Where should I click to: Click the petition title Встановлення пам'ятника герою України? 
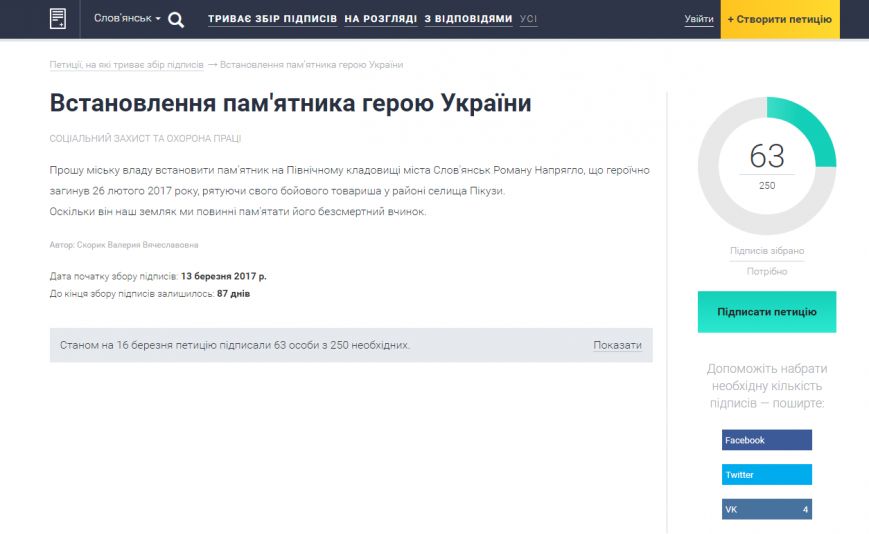click(x=290, y=103)
